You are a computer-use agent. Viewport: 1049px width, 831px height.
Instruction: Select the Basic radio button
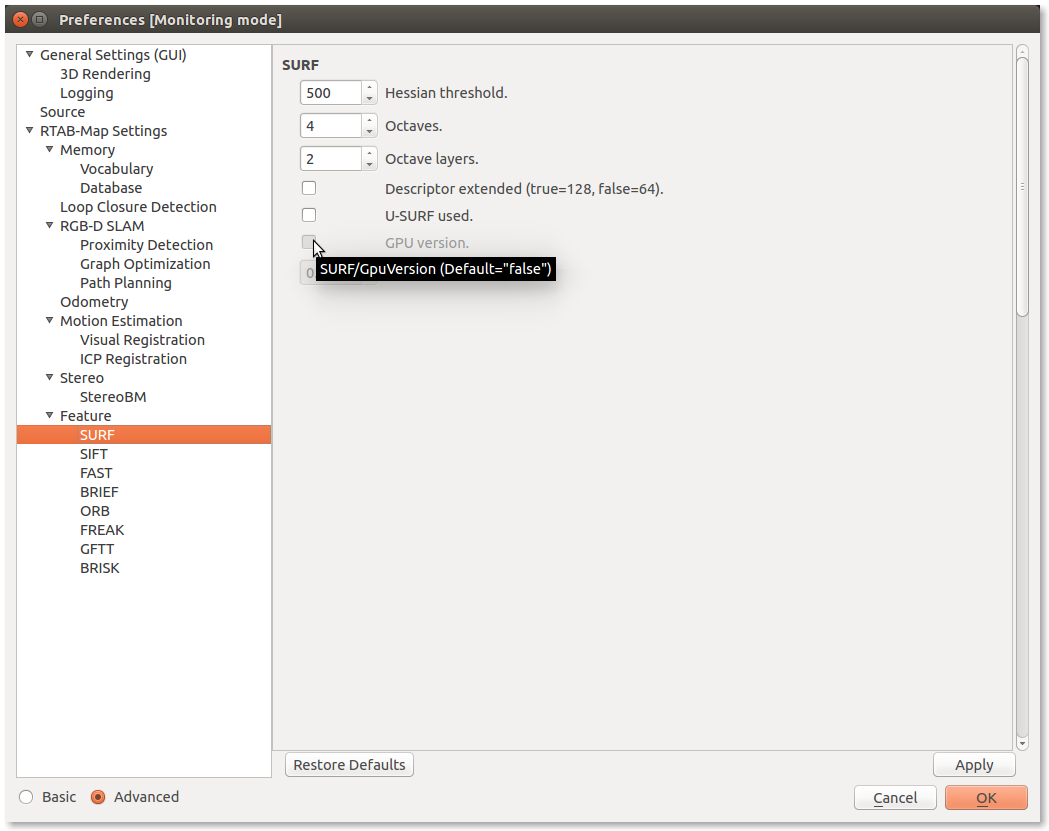[x=26, y=797]
